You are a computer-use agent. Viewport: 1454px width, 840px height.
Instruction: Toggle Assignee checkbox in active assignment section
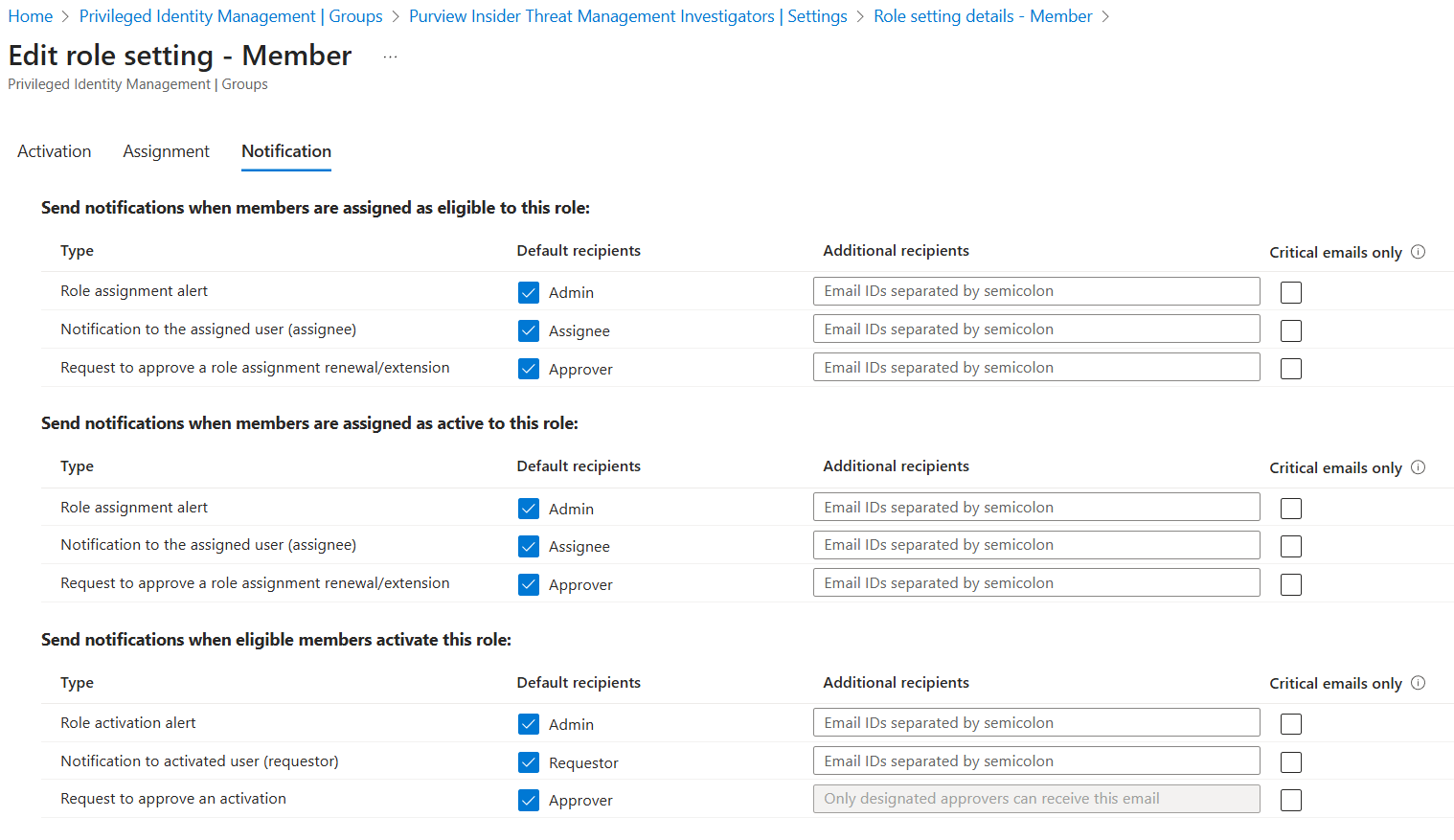pyautogui.click(x=529, y=546)
